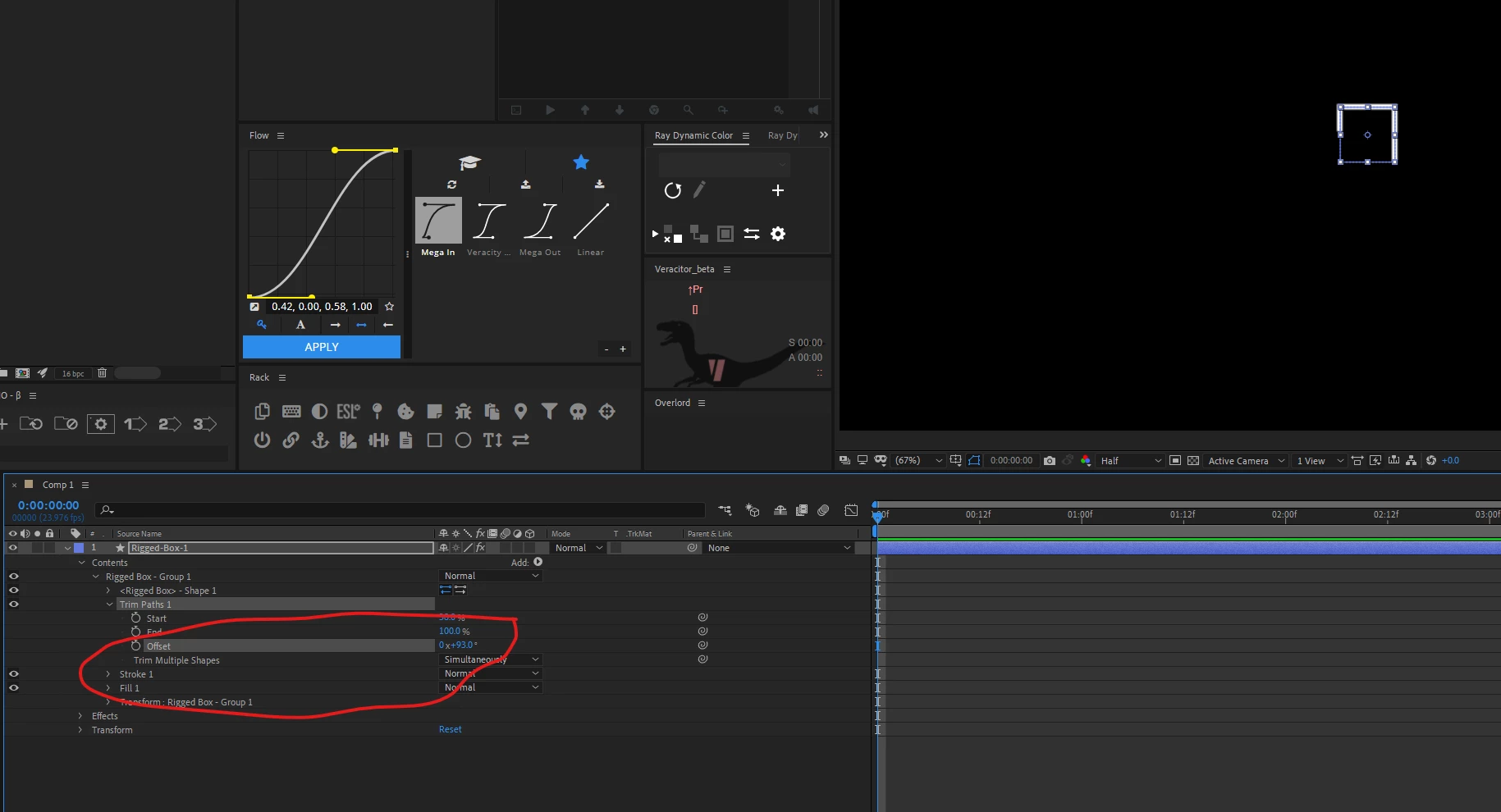
Task: Open the Rack panel menu
Action: [x=282, y=378]
